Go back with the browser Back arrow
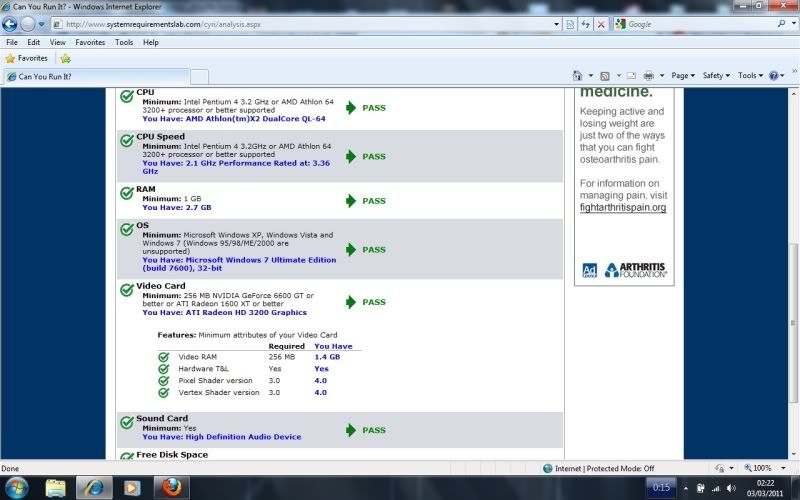800x500 pixels. click(x=10, y=24)
